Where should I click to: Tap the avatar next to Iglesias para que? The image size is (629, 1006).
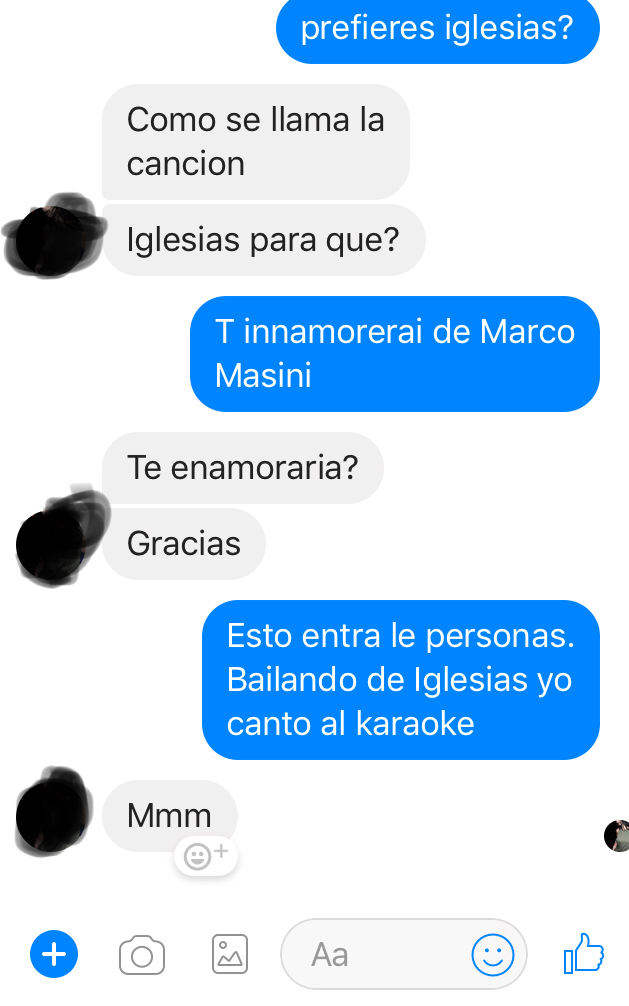pyautogui.click(x=54, y=235)
